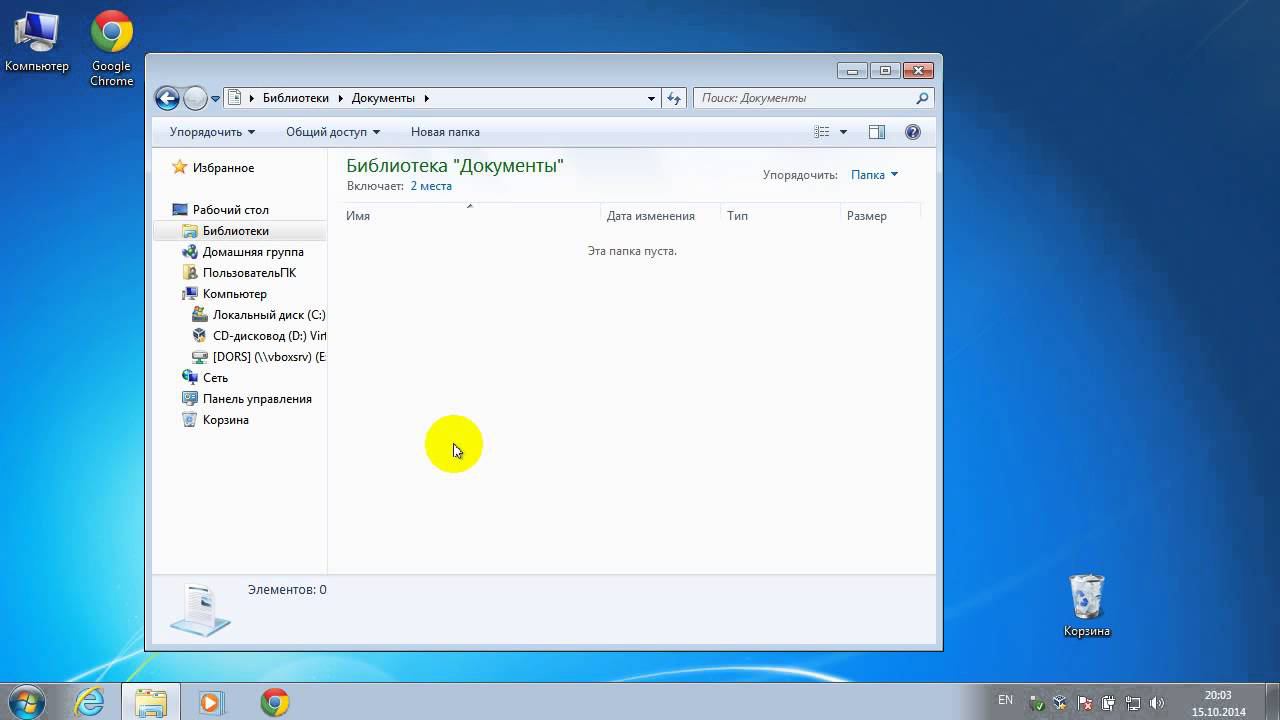Viewport: 1280px width, 720px height.
Task: Select the Компьютер desktop icon
Action: point(37,43)
